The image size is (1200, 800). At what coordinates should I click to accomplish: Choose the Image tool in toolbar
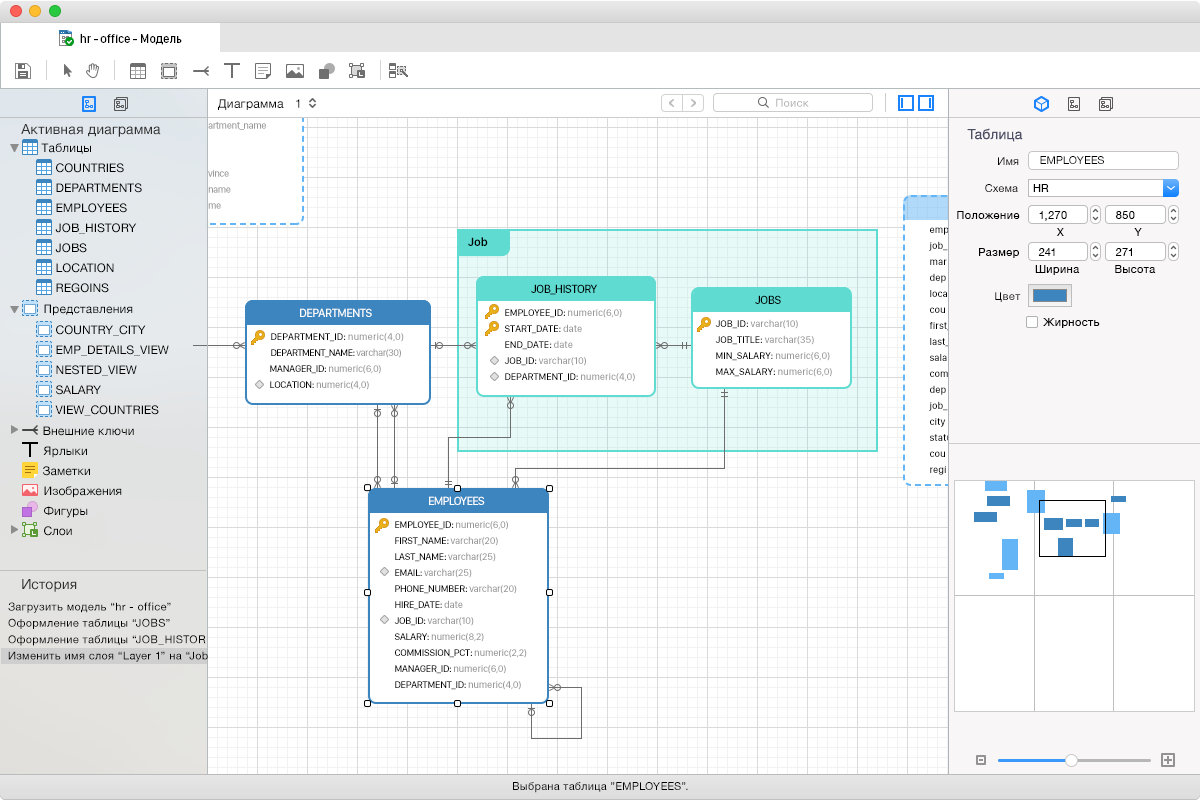point(294,71)
